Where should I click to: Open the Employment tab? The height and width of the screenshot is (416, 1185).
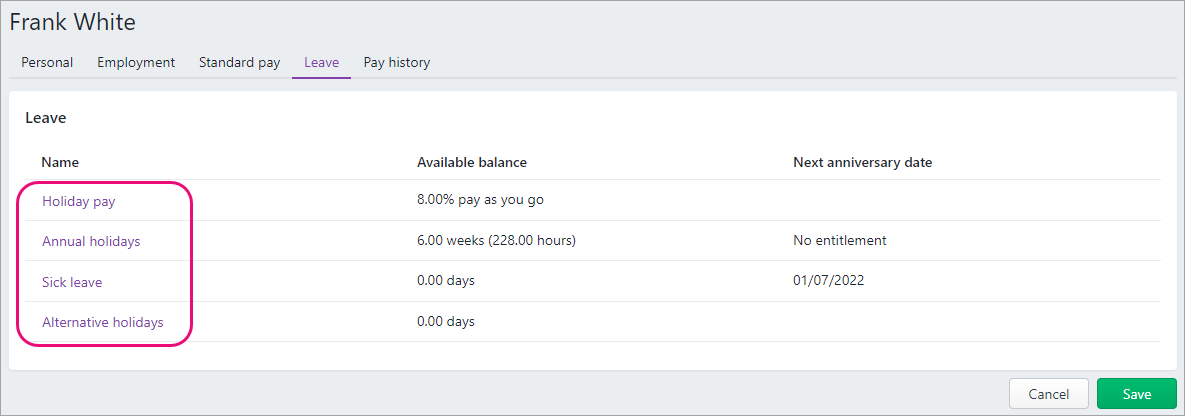point(136,63)
